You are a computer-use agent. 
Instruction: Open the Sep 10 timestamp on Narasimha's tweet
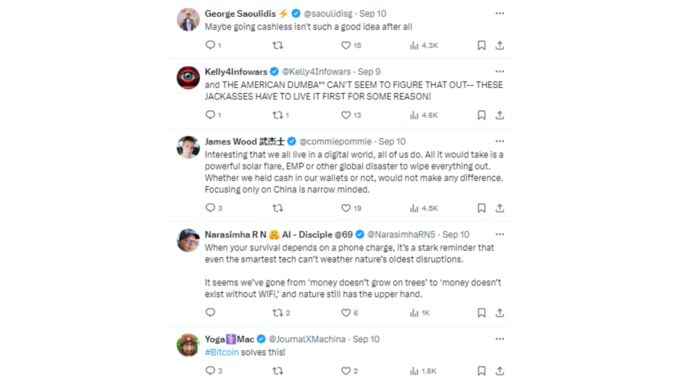click(x=455, y=235)
